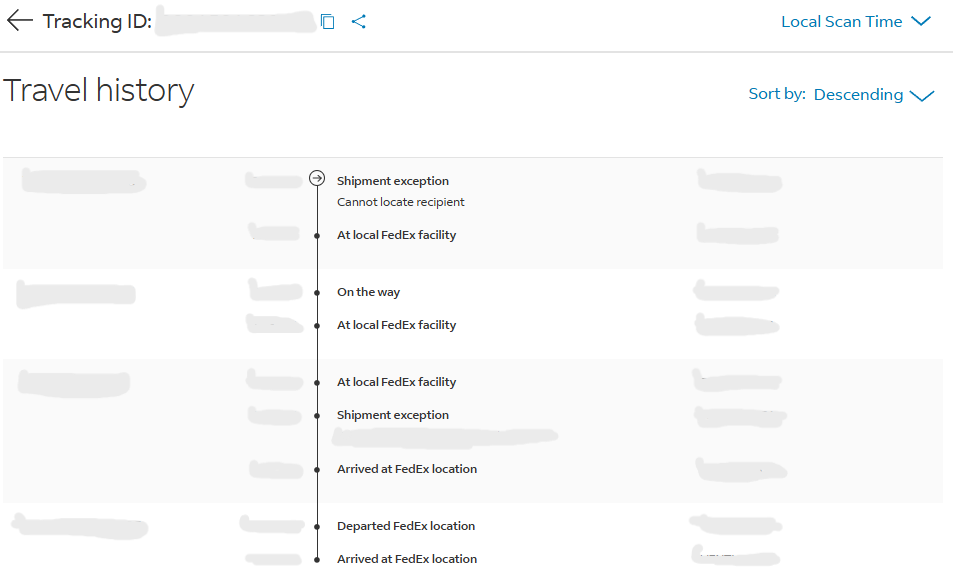Click the timeline dot beside Departed FedEx location
Screen dimensions: 953x577
point(317,526)
